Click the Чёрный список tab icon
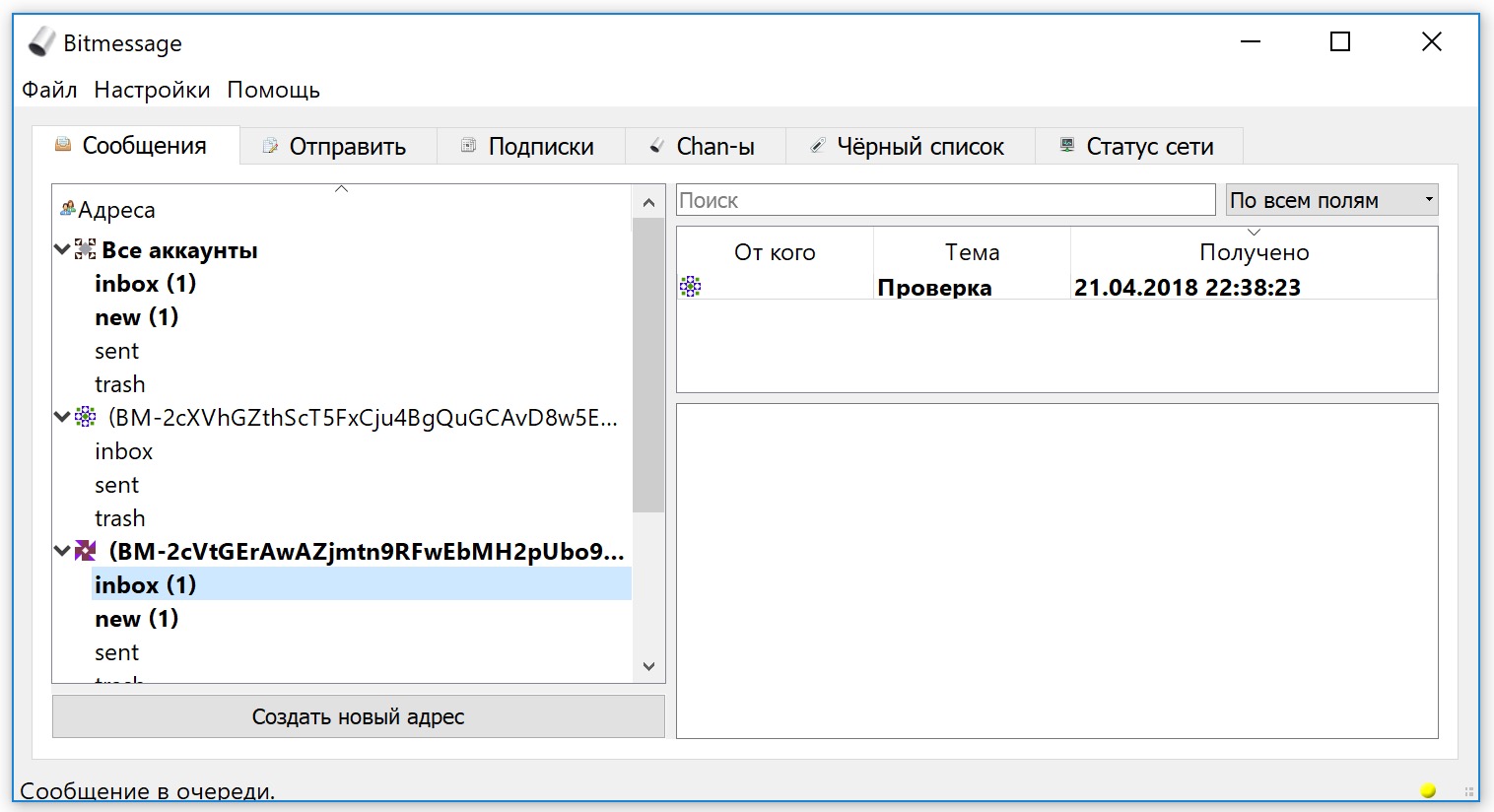This screenshot has height=812, width=1494. [817, 146]
